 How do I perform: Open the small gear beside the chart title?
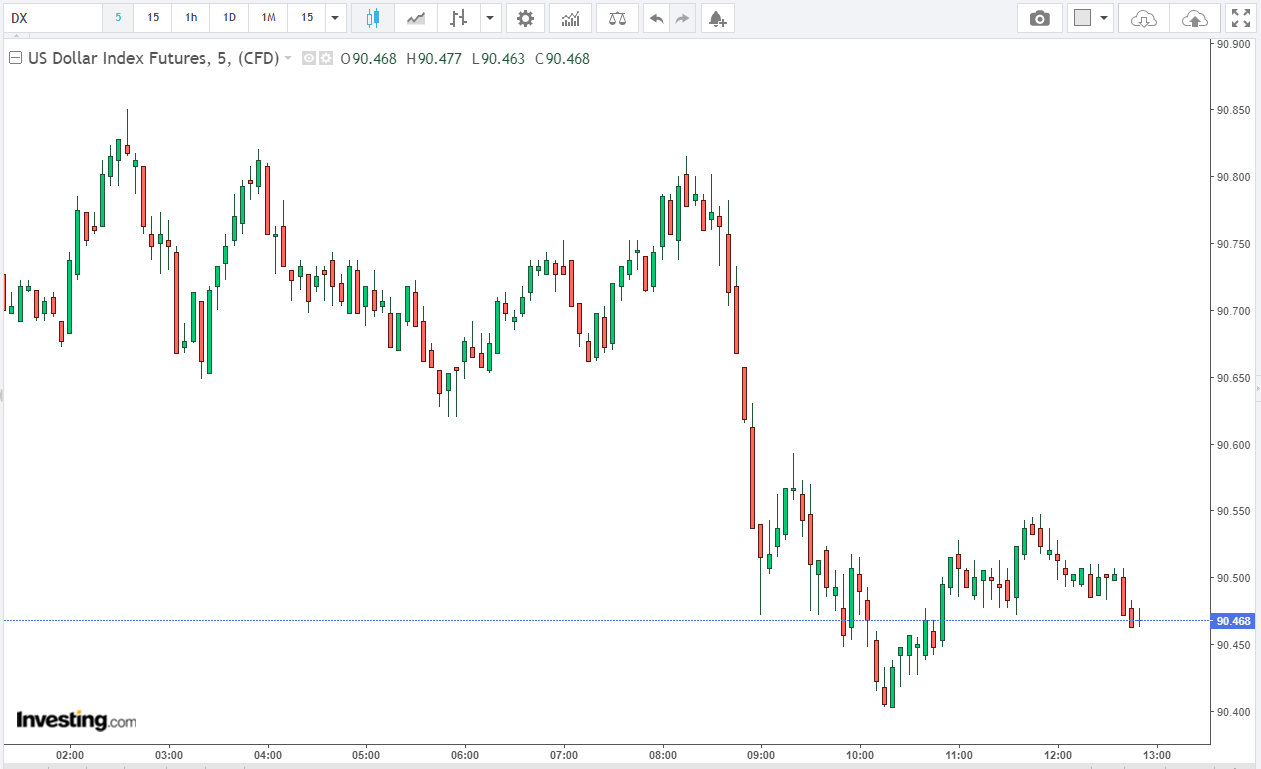pos(325,58)
